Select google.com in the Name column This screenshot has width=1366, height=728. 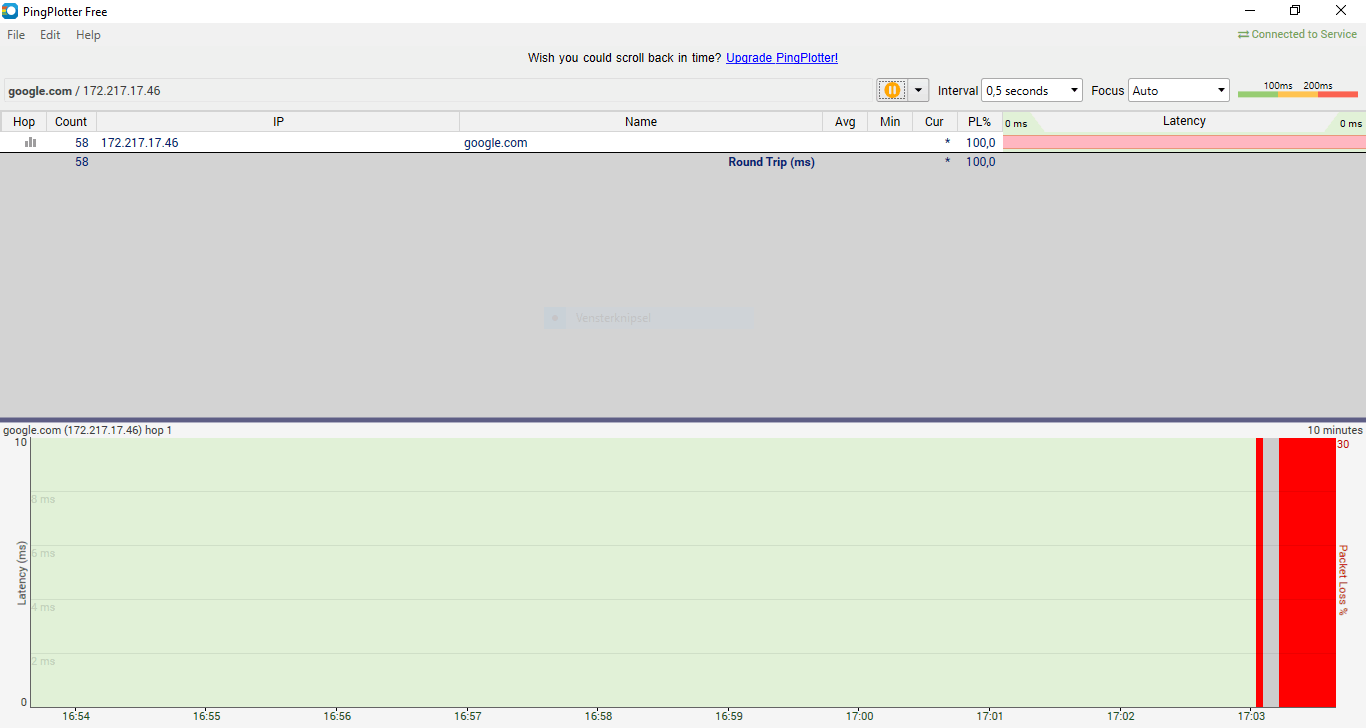coord(496,143)
